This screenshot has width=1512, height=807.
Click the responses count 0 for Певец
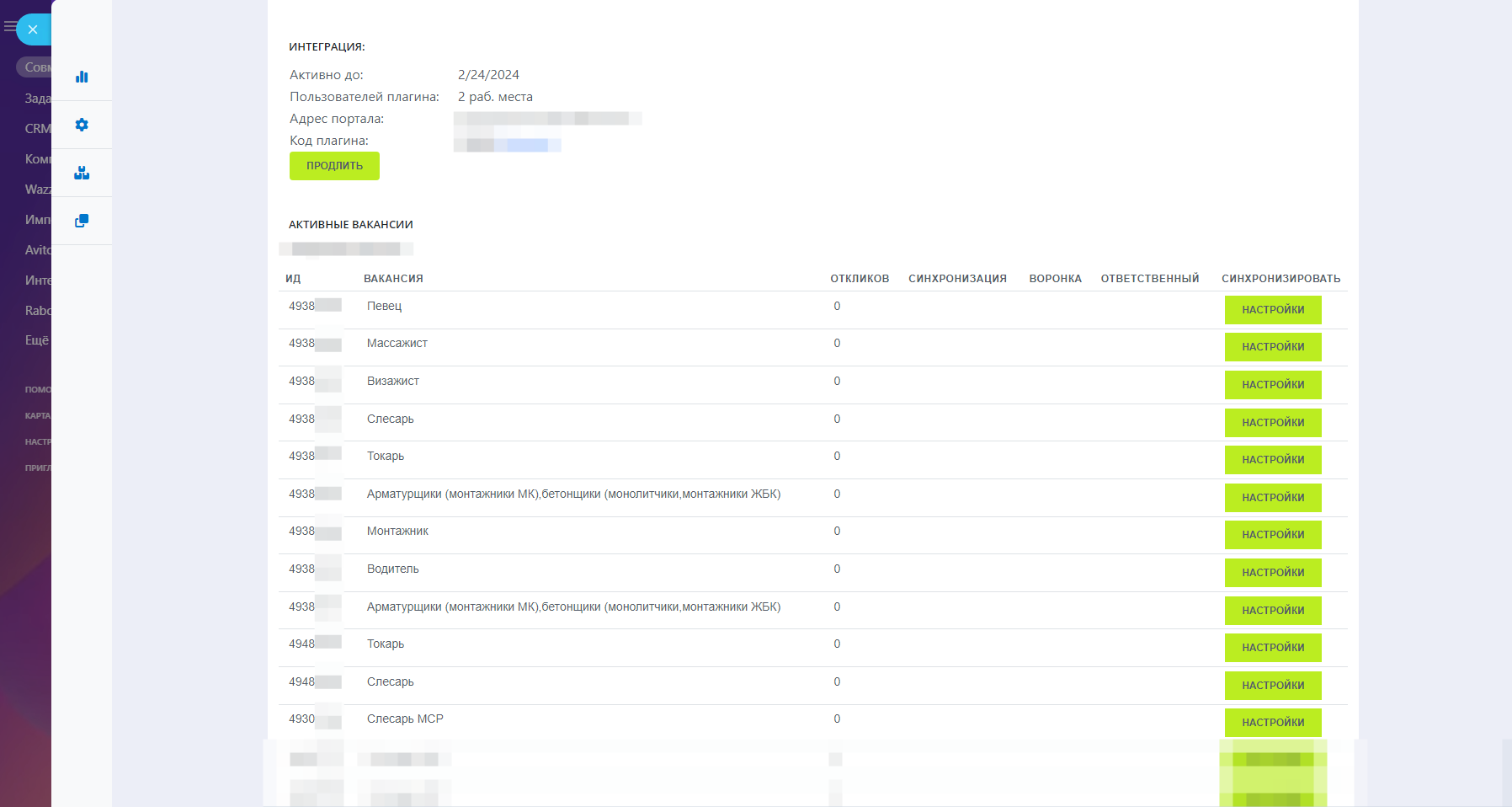tap(837, 307)
